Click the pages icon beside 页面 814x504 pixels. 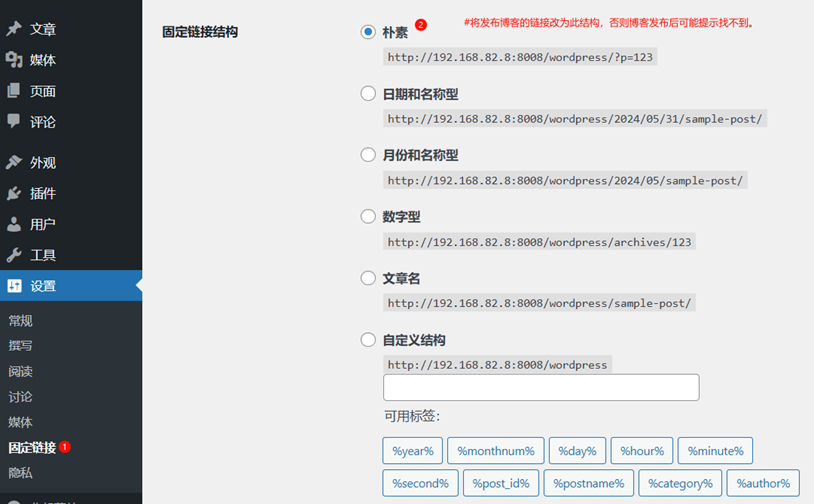coord(14,91)
